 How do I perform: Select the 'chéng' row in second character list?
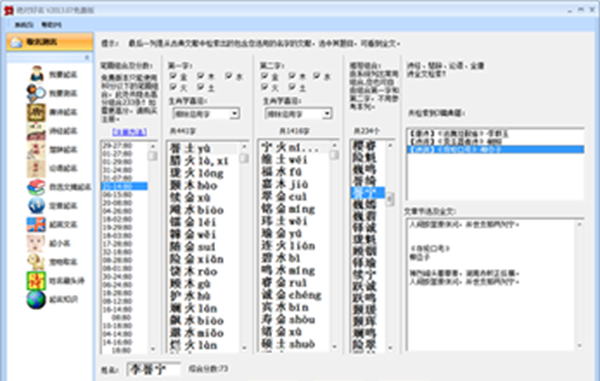(294, 295)
